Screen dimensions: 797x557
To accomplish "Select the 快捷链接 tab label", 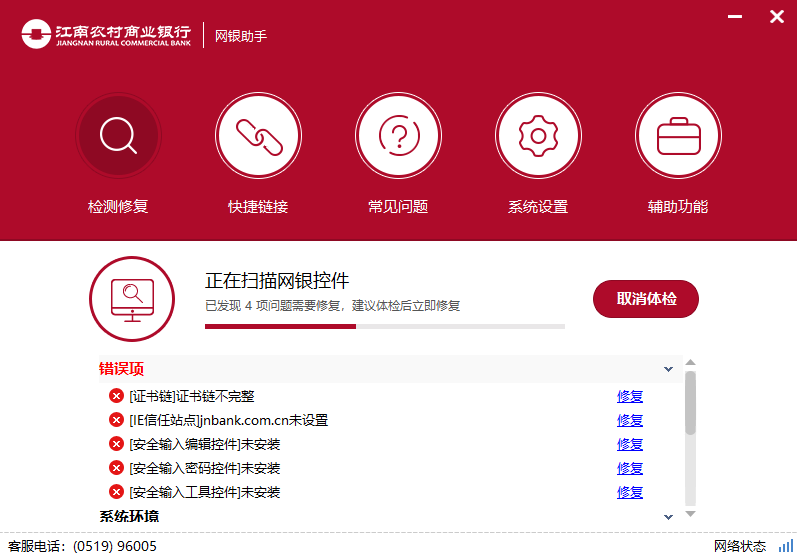I will [x=258, y=206].
